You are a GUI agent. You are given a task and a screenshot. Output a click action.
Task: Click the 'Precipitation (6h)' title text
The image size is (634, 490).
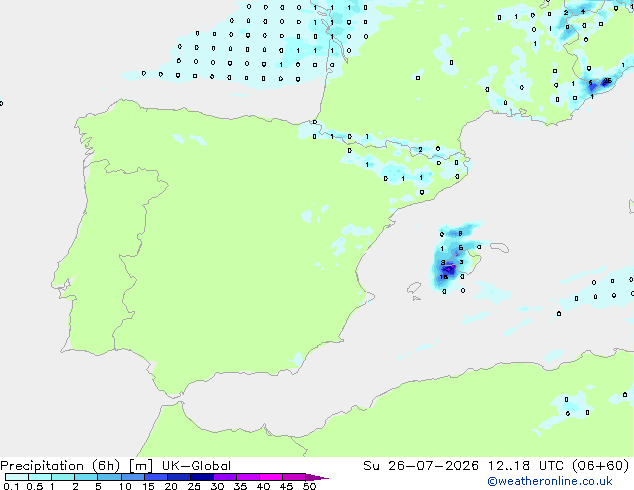coord(60,466)
